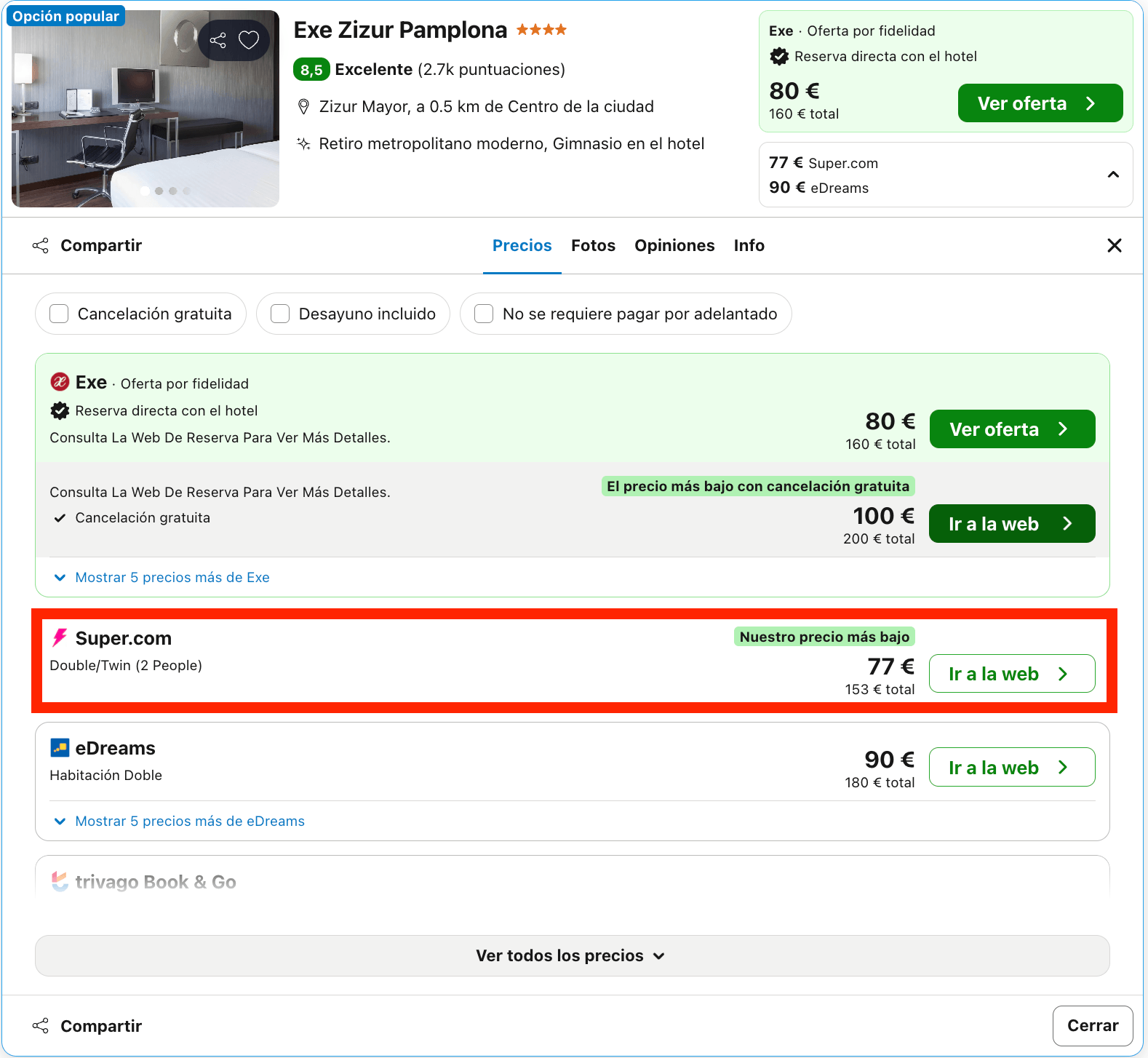Check No se requiere pagar por adelantado
This screenshot has width=1148, height=1058.
(x=484, y=314)
